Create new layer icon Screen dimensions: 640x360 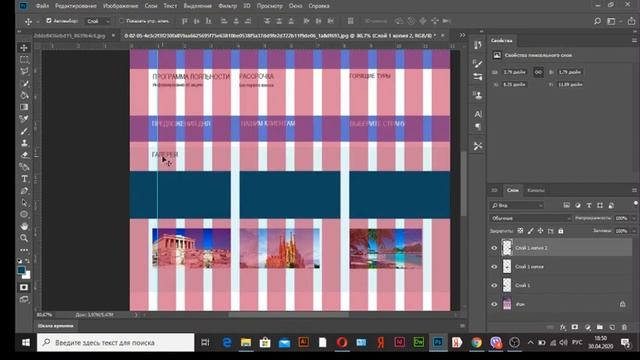click(x=612, y=327)
